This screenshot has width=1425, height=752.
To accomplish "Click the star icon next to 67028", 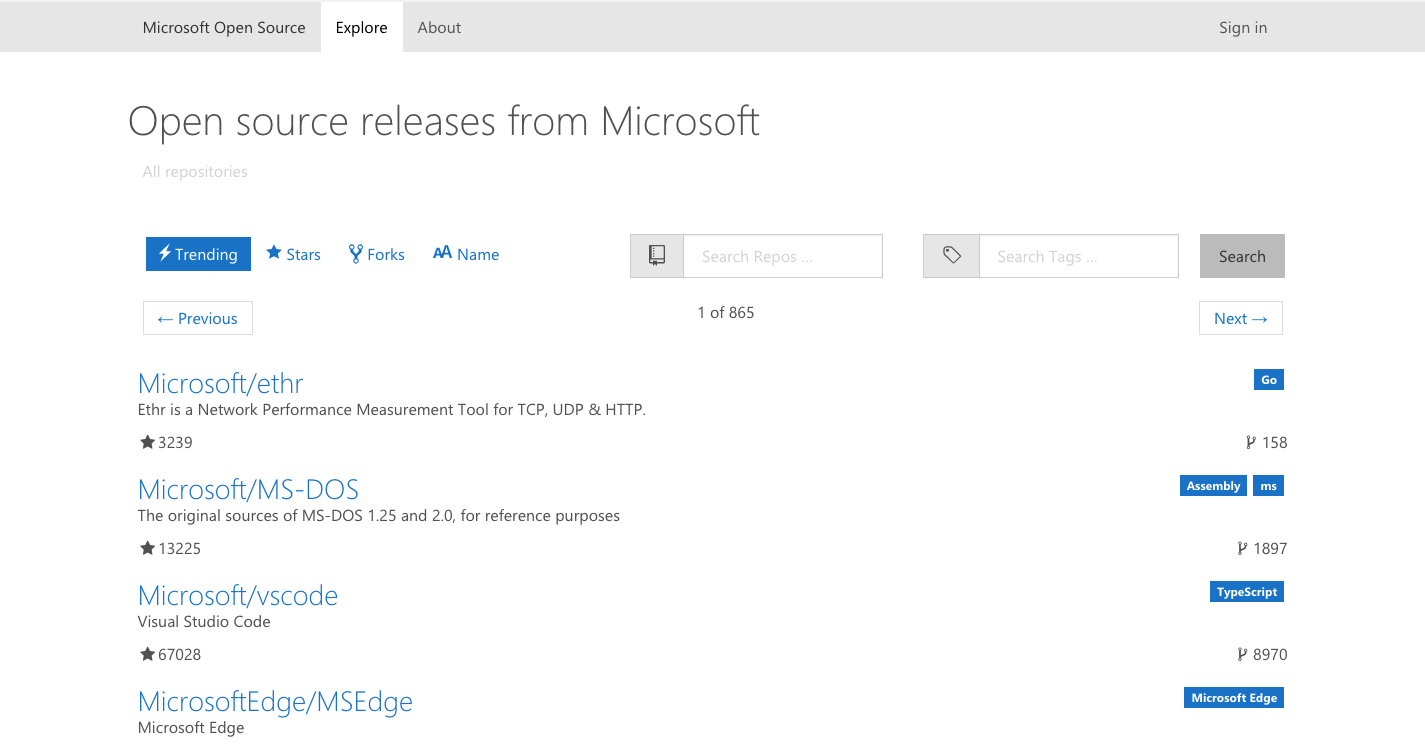I will (x=147, y=654).
